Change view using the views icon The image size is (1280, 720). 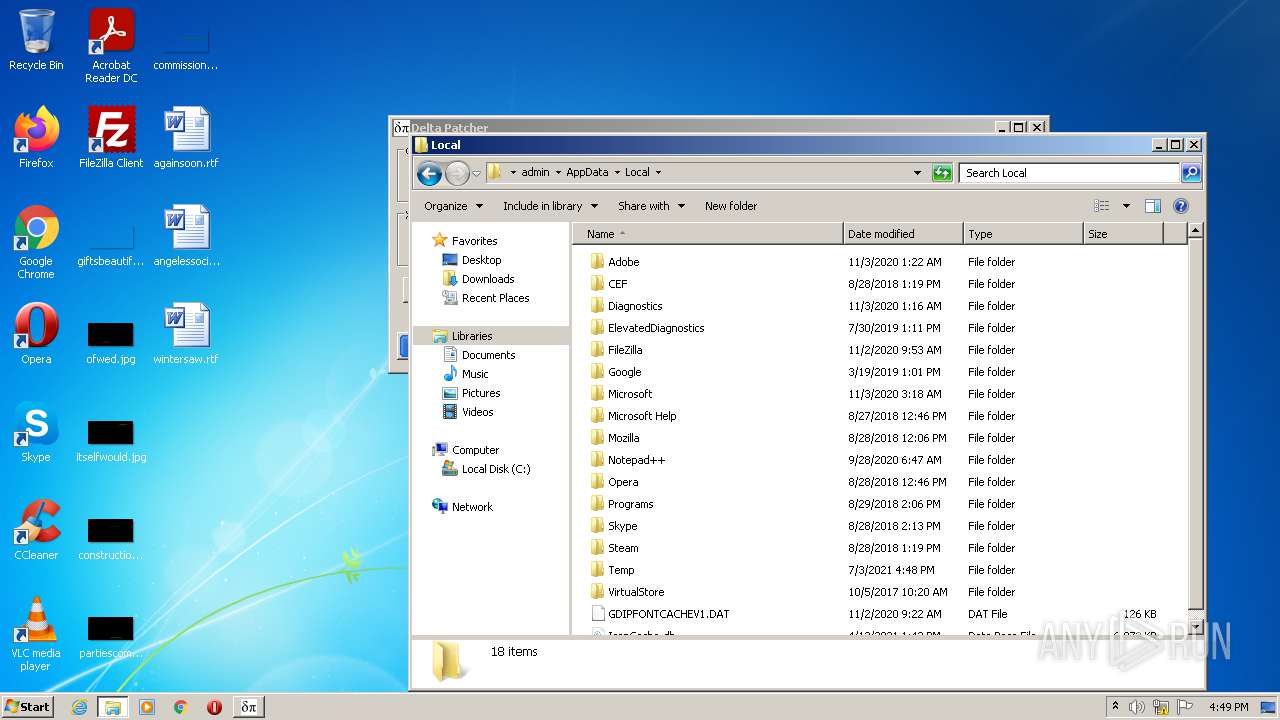(1102, 206)
